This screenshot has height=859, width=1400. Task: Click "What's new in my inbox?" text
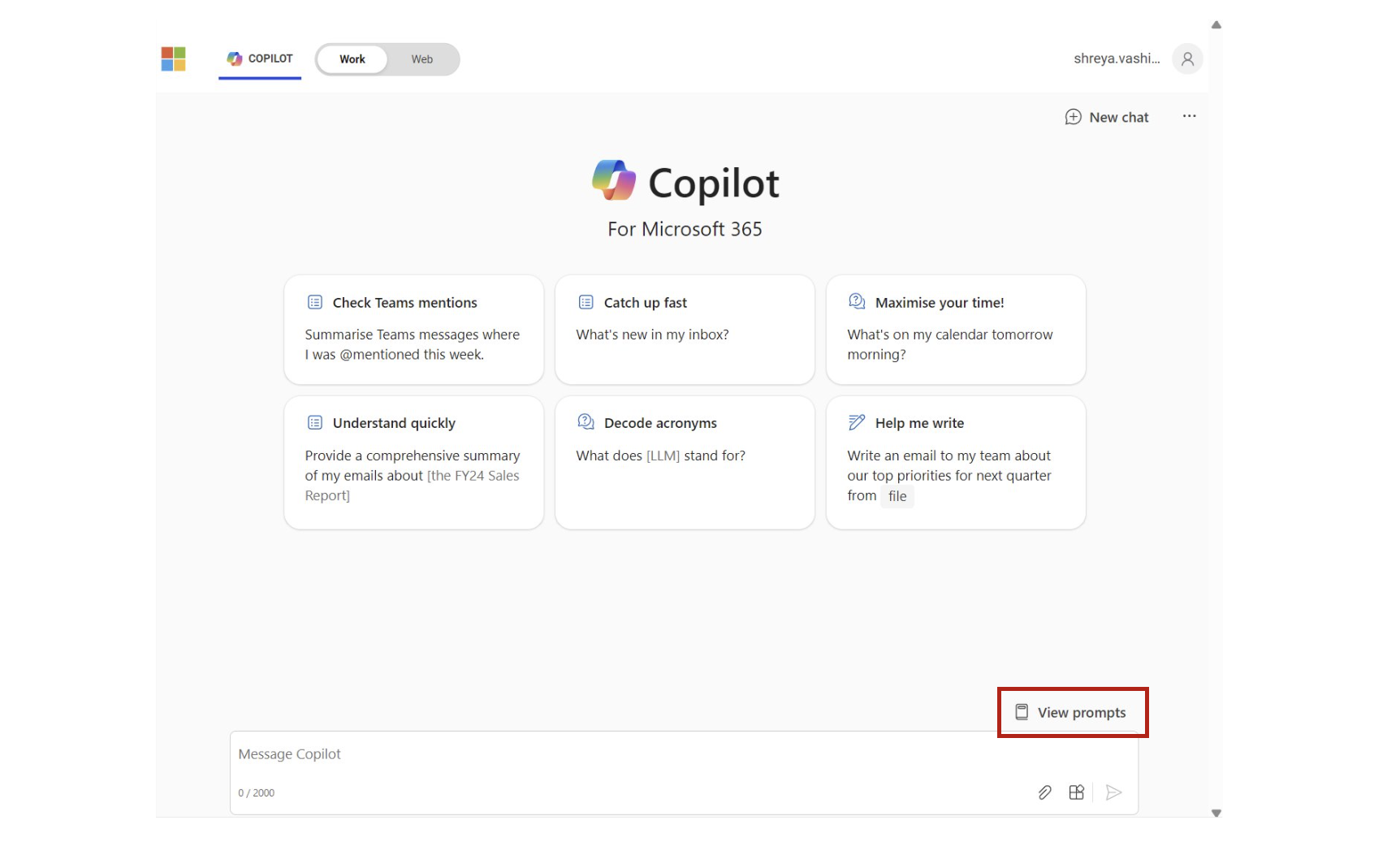tap(652, 335)
